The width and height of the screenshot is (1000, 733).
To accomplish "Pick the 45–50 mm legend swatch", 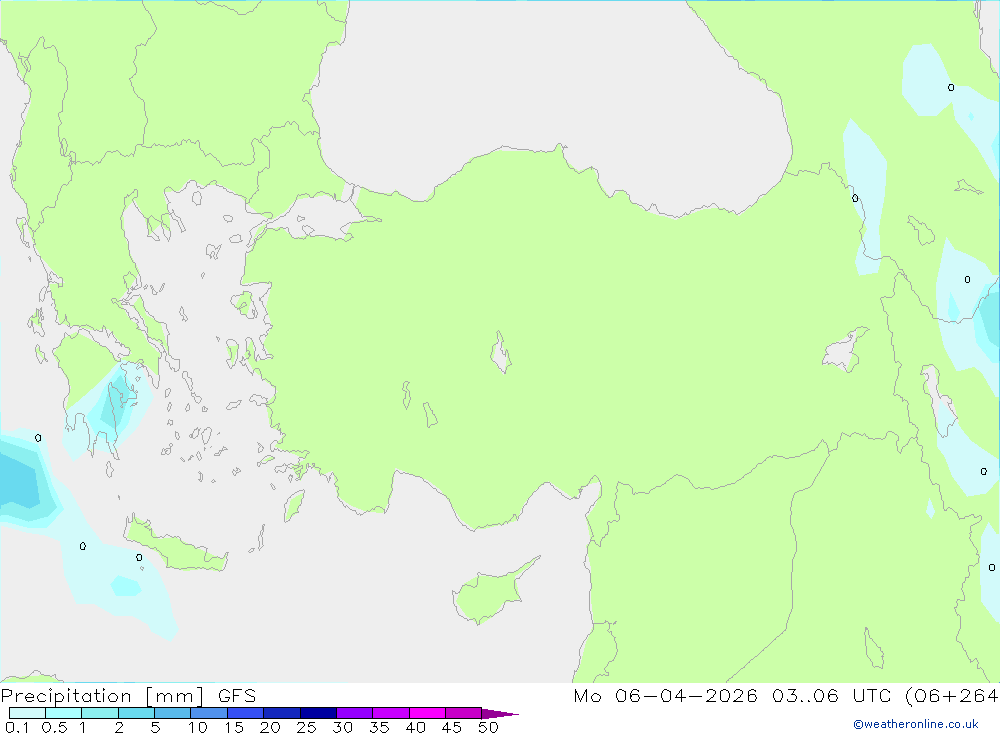I will point(464,713).
